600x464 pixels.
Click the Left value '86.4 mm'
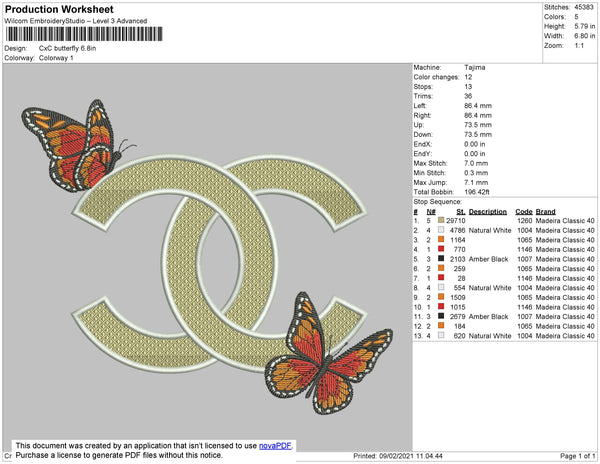pyautogui.click(x=478, y=106)
